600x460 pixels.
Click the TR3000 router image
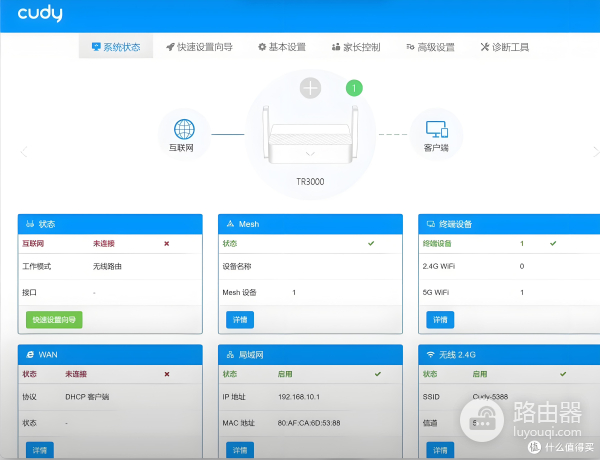[x=310, y=140]
